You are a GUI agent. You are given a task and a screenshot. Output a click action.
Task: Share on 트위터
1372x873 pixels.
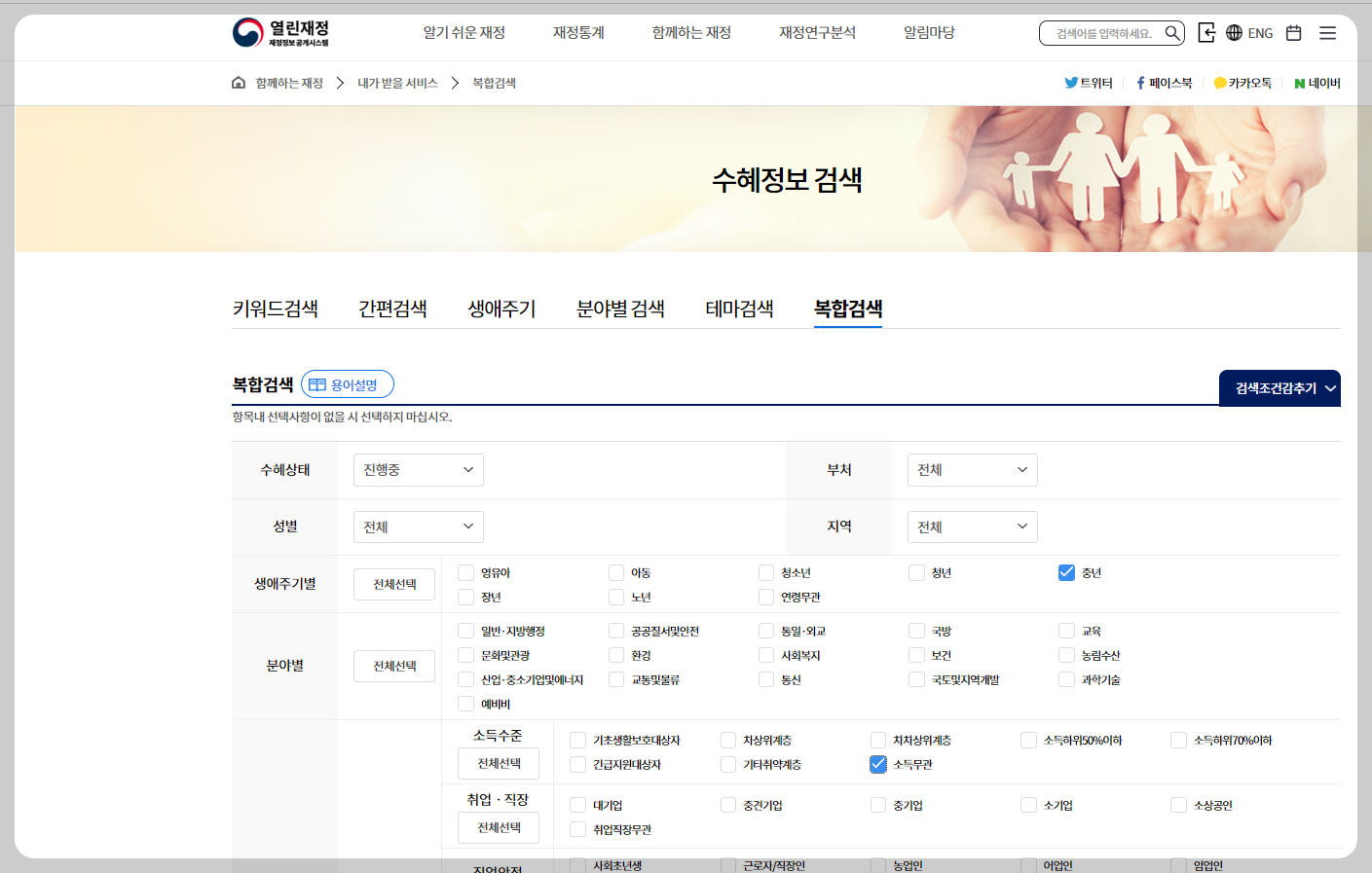1088,83
